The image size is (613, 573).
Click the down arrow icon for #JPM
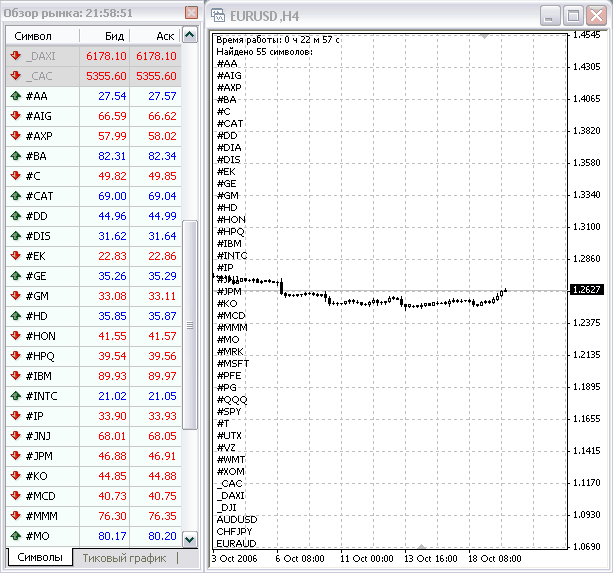point(16,456)
